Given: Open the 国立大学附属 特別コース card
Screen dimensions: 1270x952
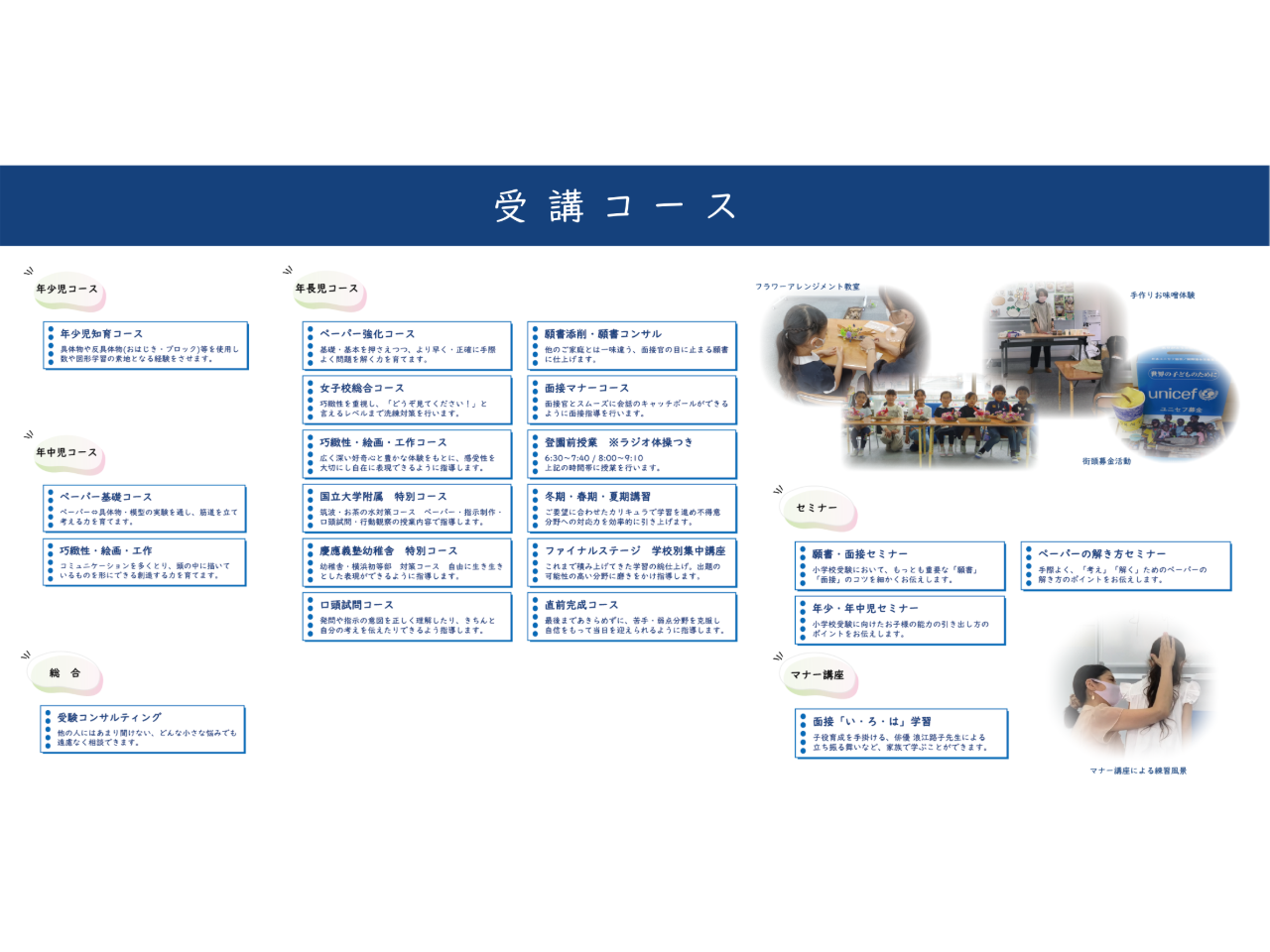Looking at the screenshot, I should click(408, 508).
